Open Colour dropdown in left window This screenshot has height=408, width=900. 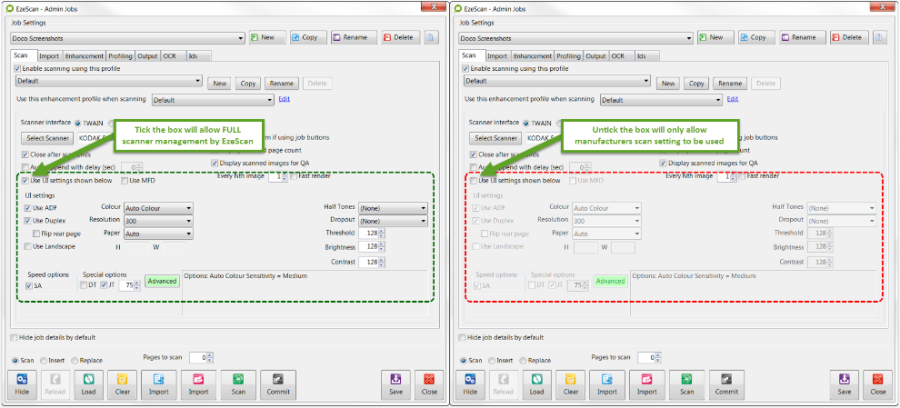coord(158,207)
